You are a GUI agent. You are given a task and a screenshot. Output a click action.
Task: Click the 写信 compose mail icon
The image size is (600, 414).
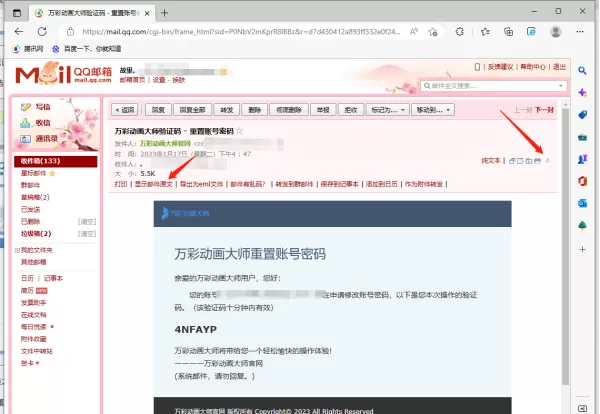click(25, 107)
